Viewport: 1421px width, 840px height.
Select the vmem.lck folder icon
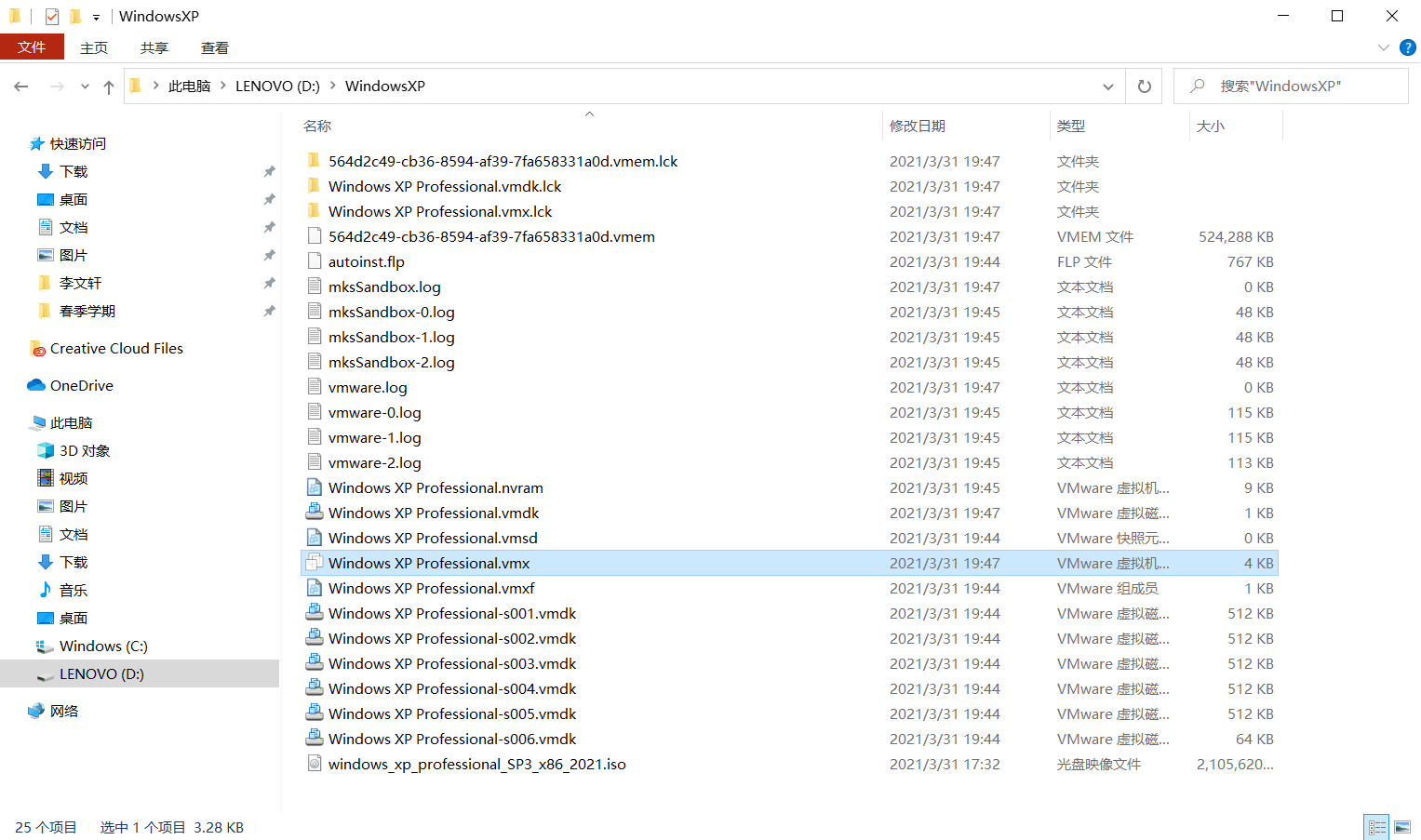click(x=315, y=161)
